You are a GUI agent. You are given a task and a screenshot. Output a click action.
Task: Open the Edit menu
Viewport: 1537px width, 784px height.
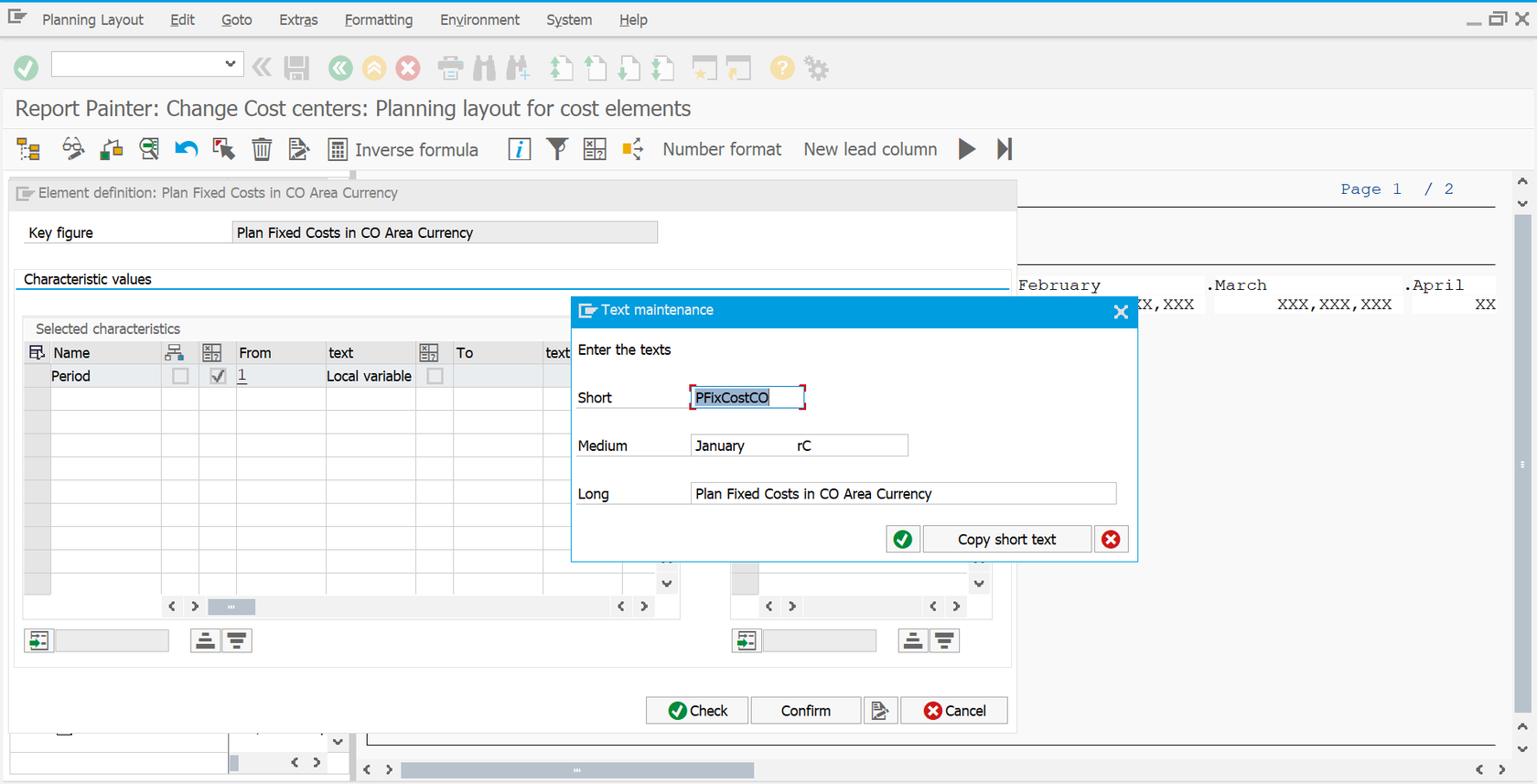(182, 19)
